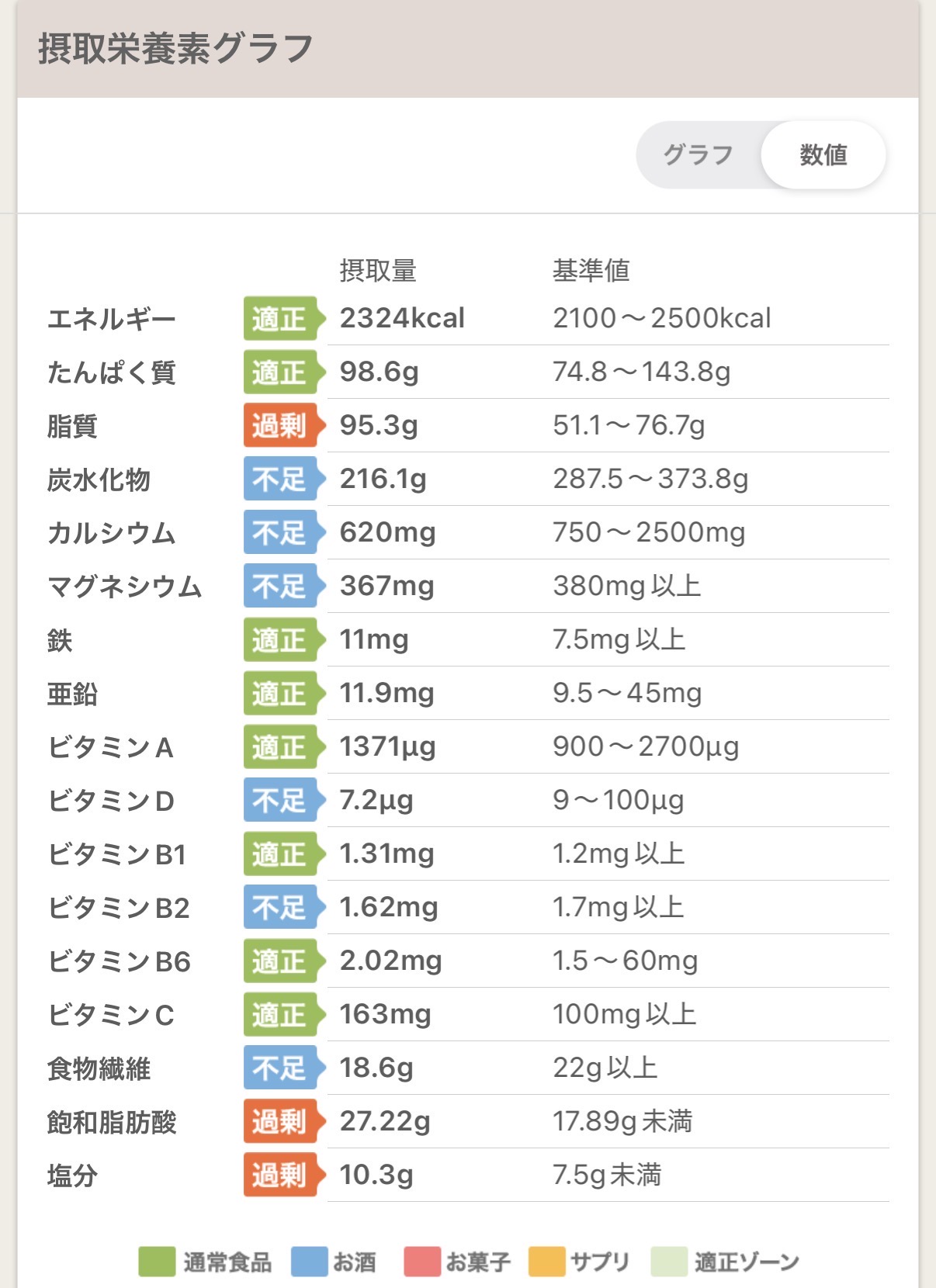Viewport: 936px width, 1288px height.
Task: Click the 不足 badge for カルシウム
Action: (x=279, y=532)
